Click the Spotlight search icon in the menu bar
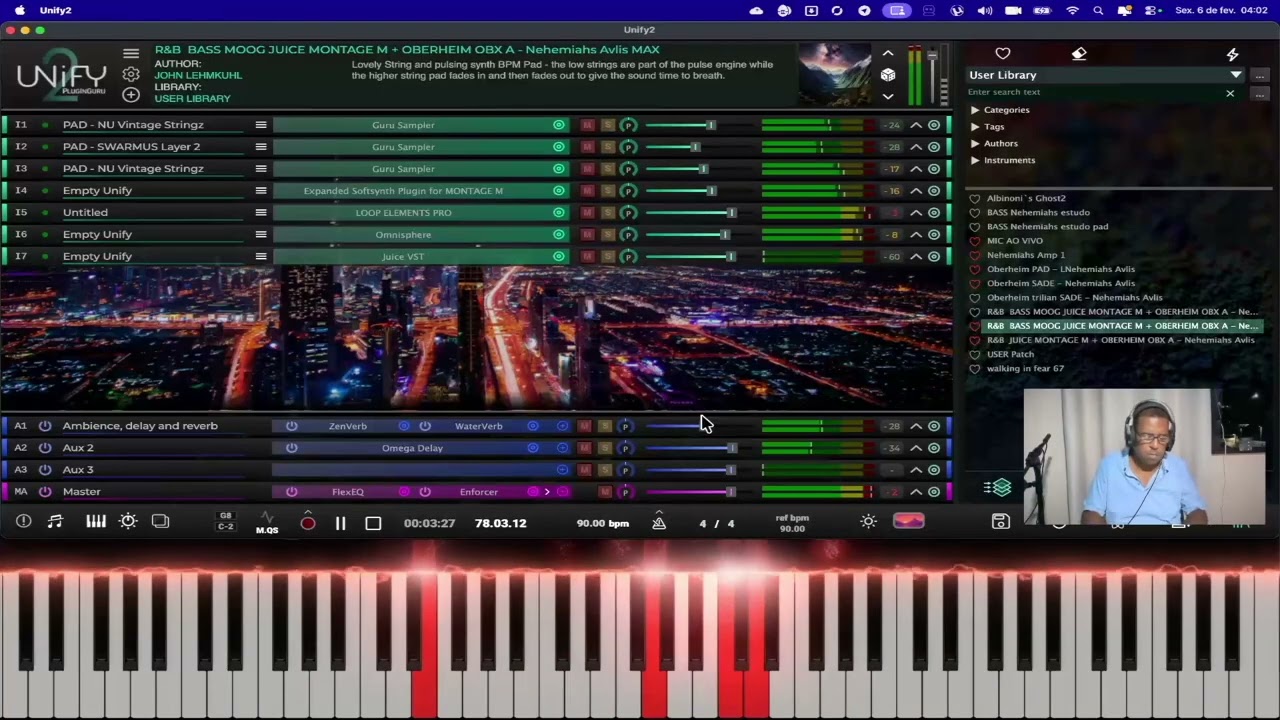Image resolution: width=1280 pixels, height=720 pixels. point(1098,10)
